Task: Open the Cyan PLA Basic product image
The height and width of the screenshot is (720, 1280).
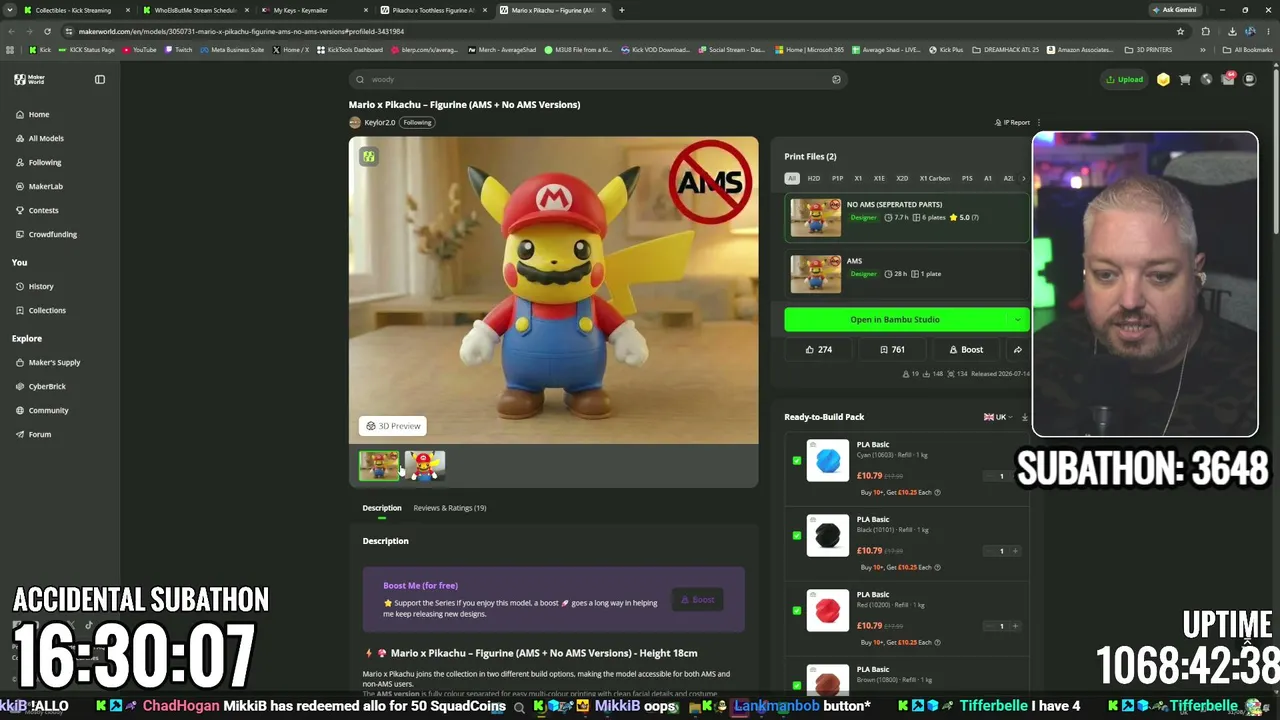Action: pyautogui.click(x=828, y=461)
